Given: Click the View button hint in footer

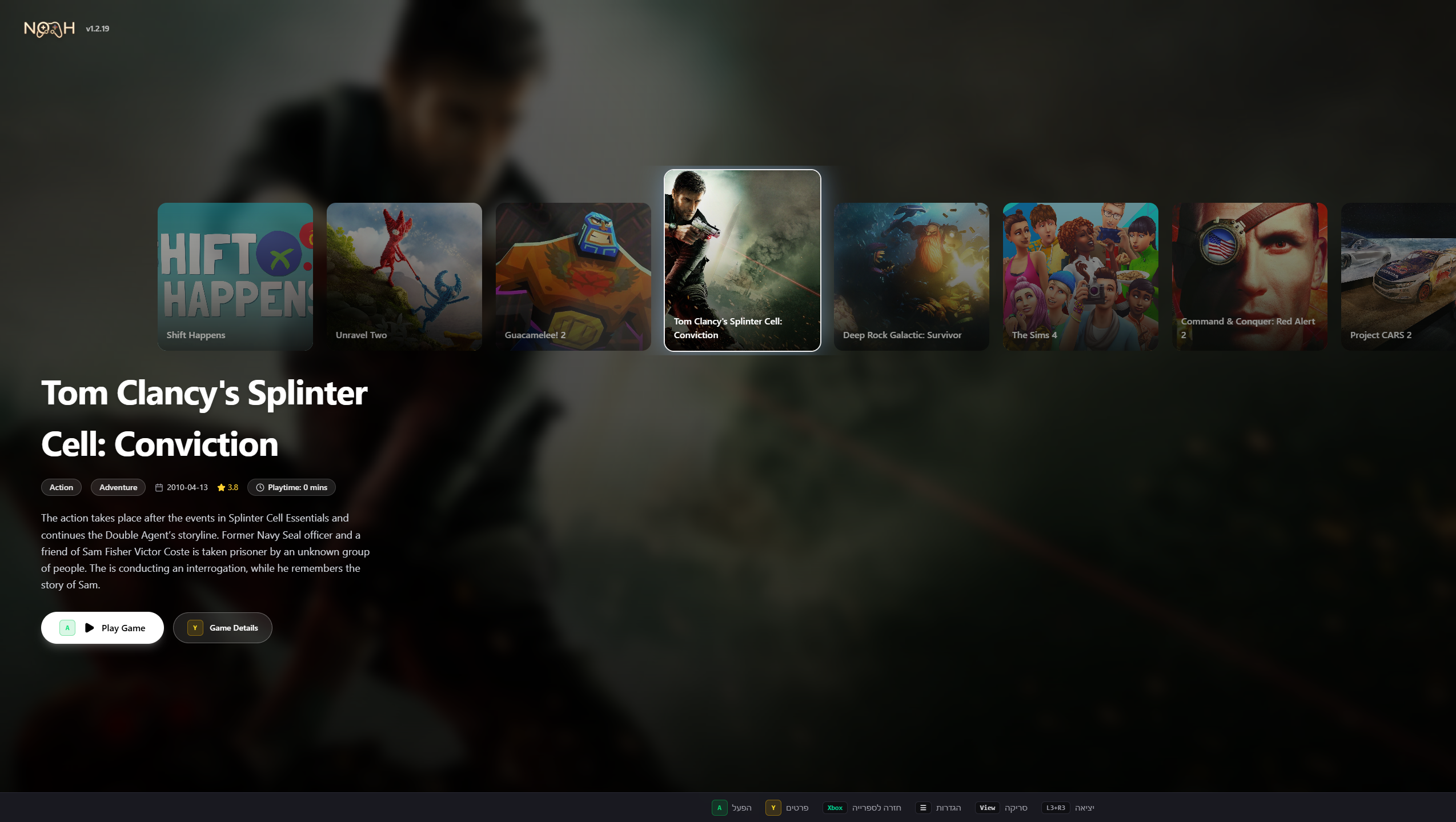Looking at the screenshot, I should (x=988, y=808).
